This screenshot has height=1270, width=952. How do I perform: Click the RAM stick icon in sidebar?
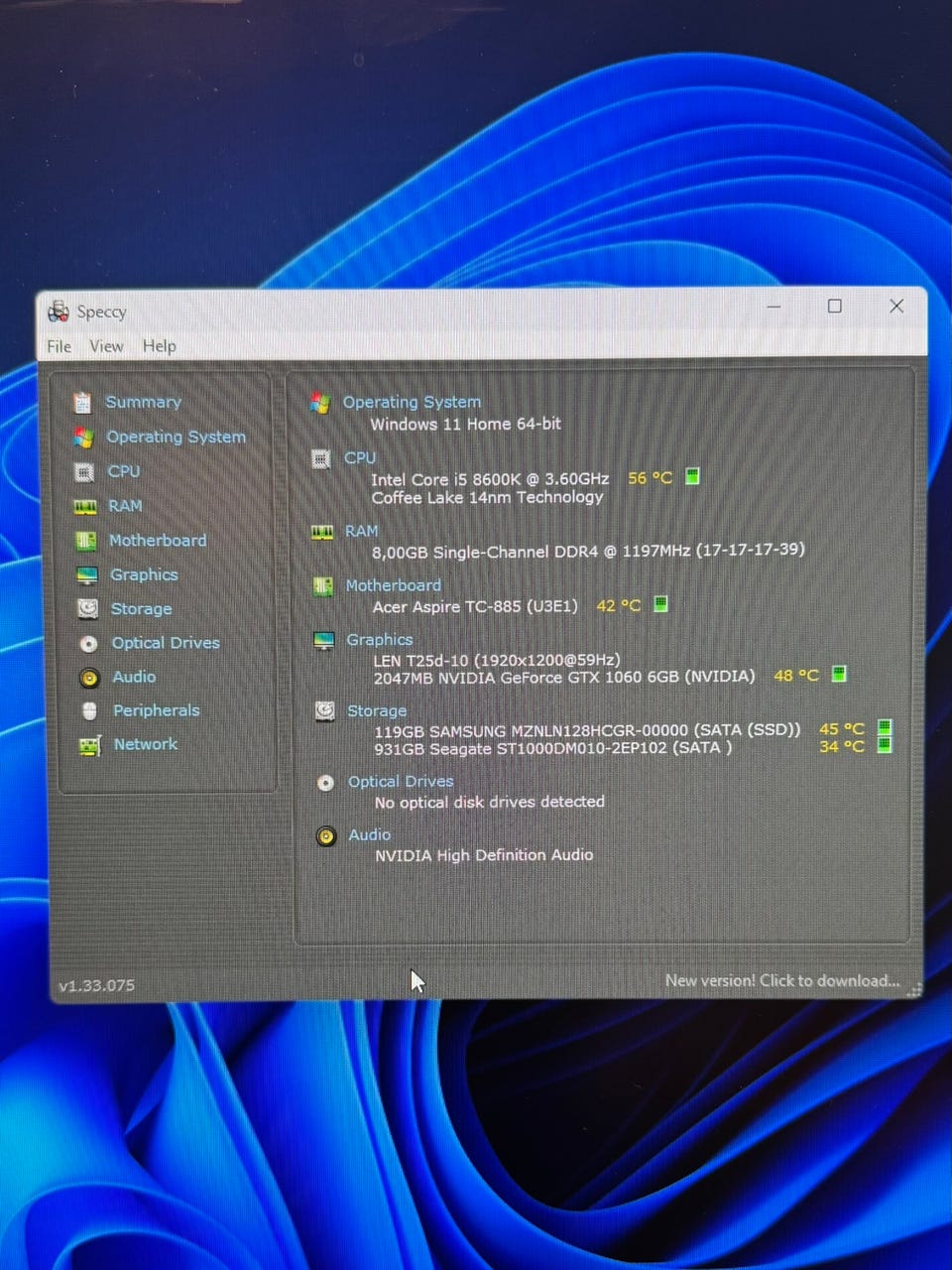click(x=85, y=507)
